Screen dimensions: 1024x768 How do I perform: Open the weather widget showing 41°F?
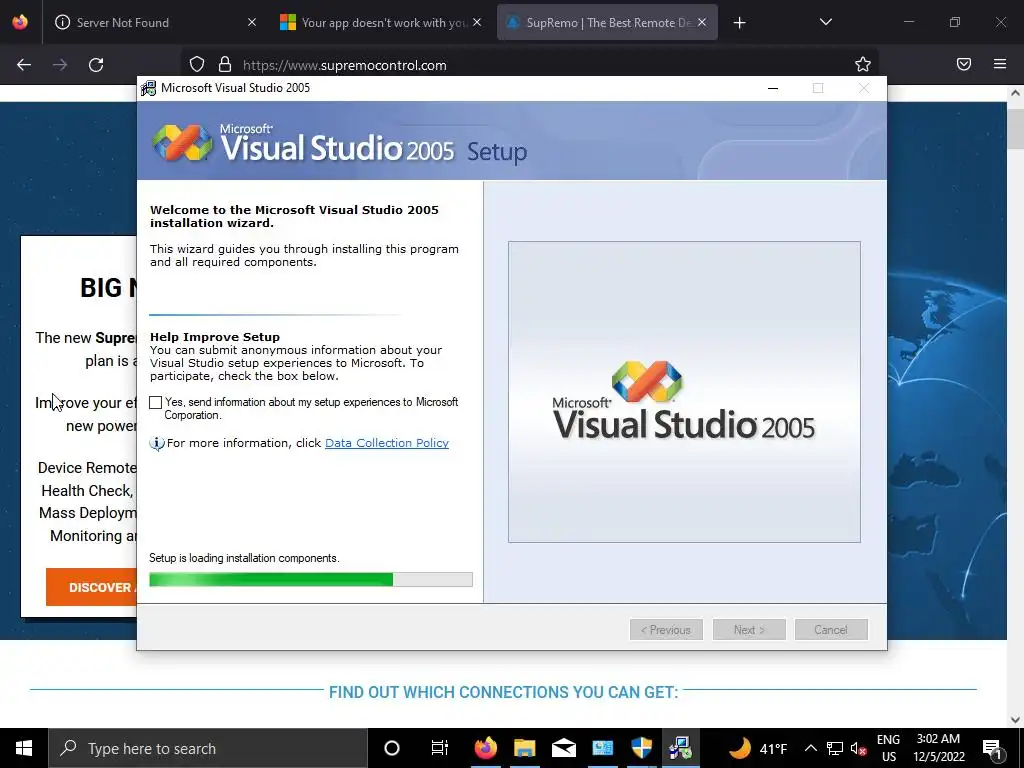click(756, 748)
